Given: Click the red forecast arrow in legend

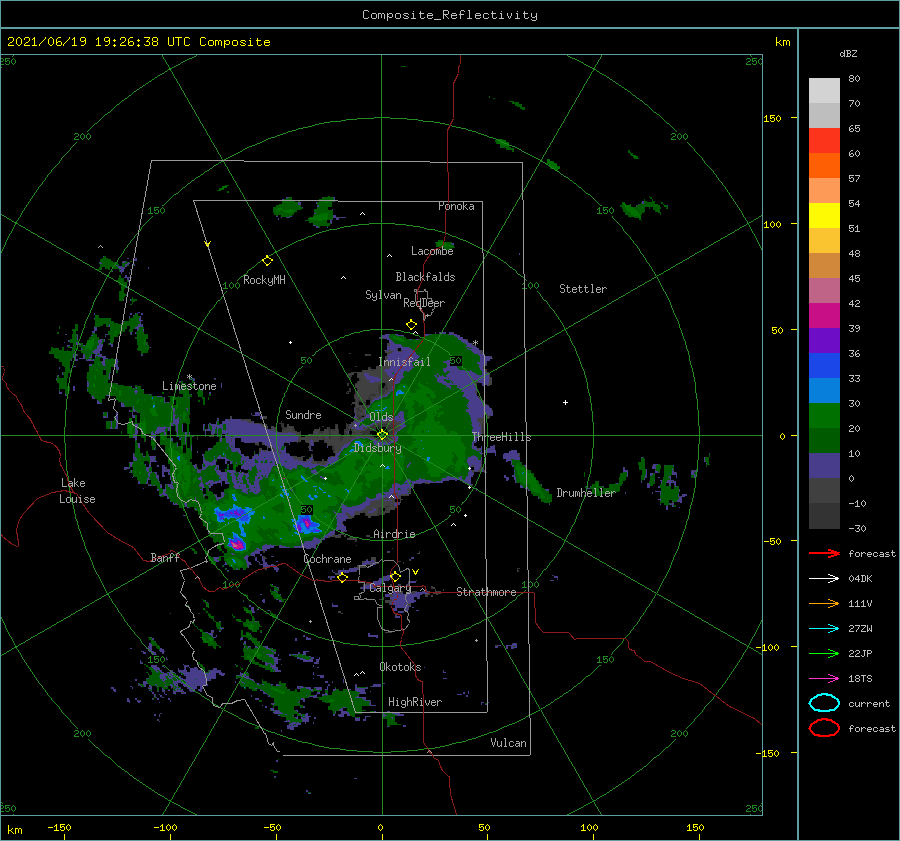Looking at the screenshot, I should pyautogui.click(x=824, y=553).
